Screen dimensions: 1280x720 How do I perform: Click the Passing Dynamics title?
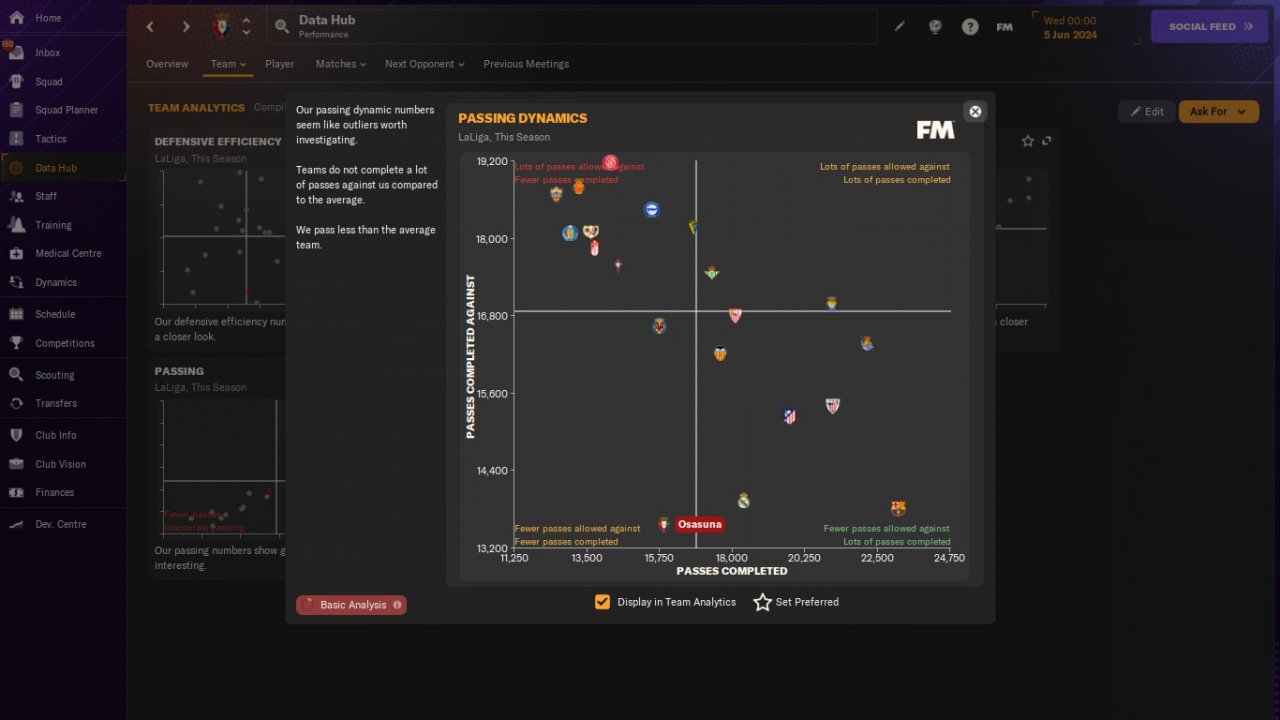click(x=523, y=118)
